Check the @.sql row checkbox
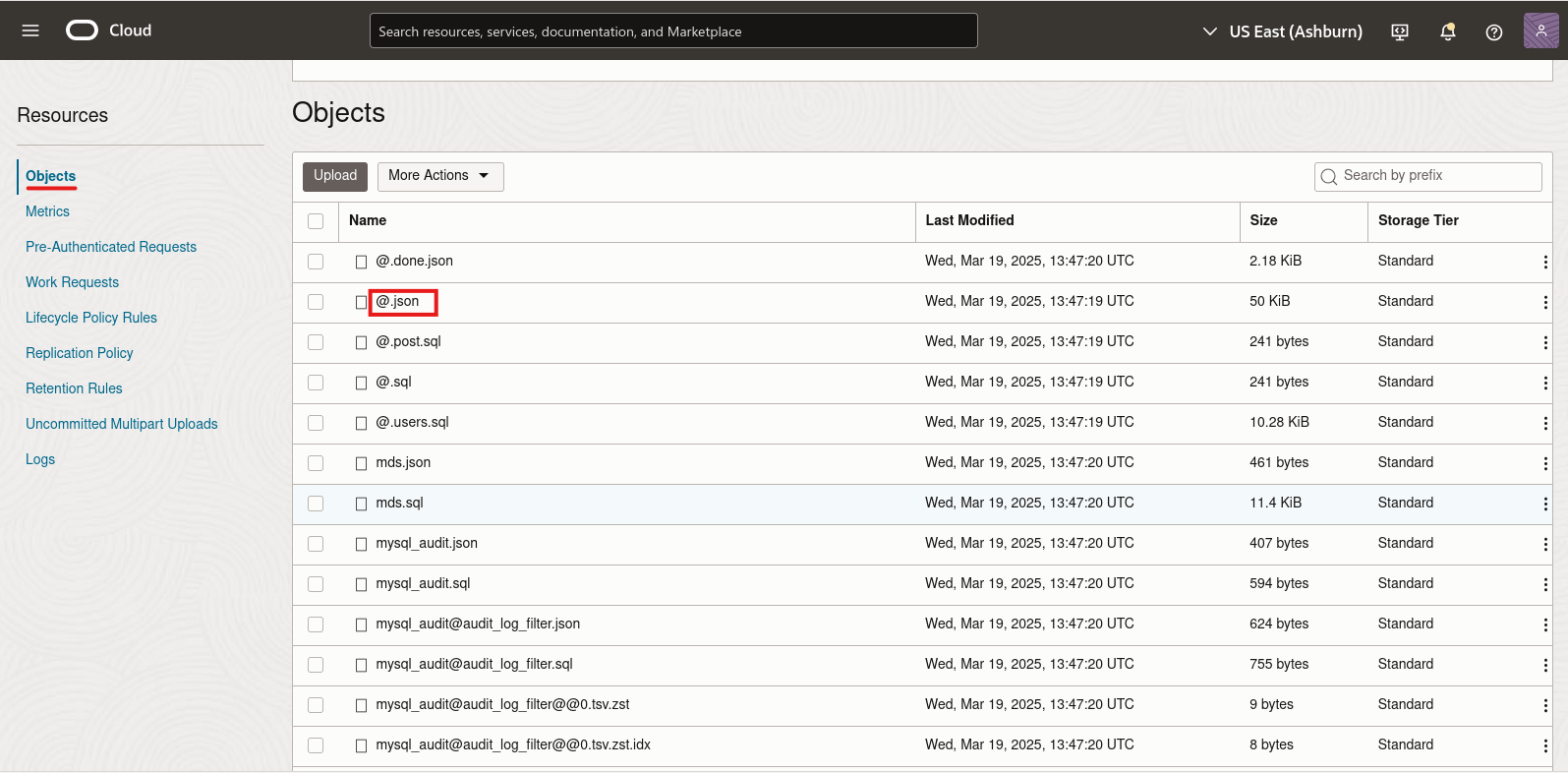1568x773 pixels. pyautogui.click(x=316, y=383)
